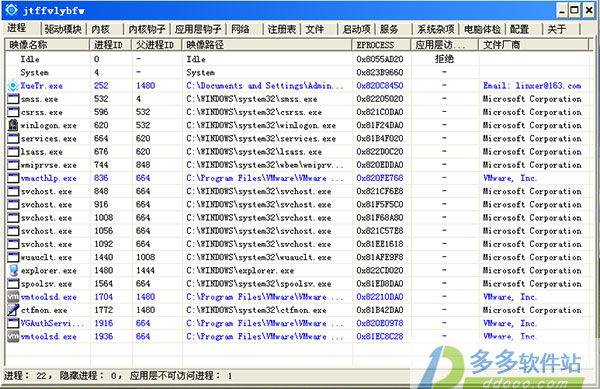The width and height of the screenshot is (600, 389).
Task: Open the 服务 tab
Action: 389,29
